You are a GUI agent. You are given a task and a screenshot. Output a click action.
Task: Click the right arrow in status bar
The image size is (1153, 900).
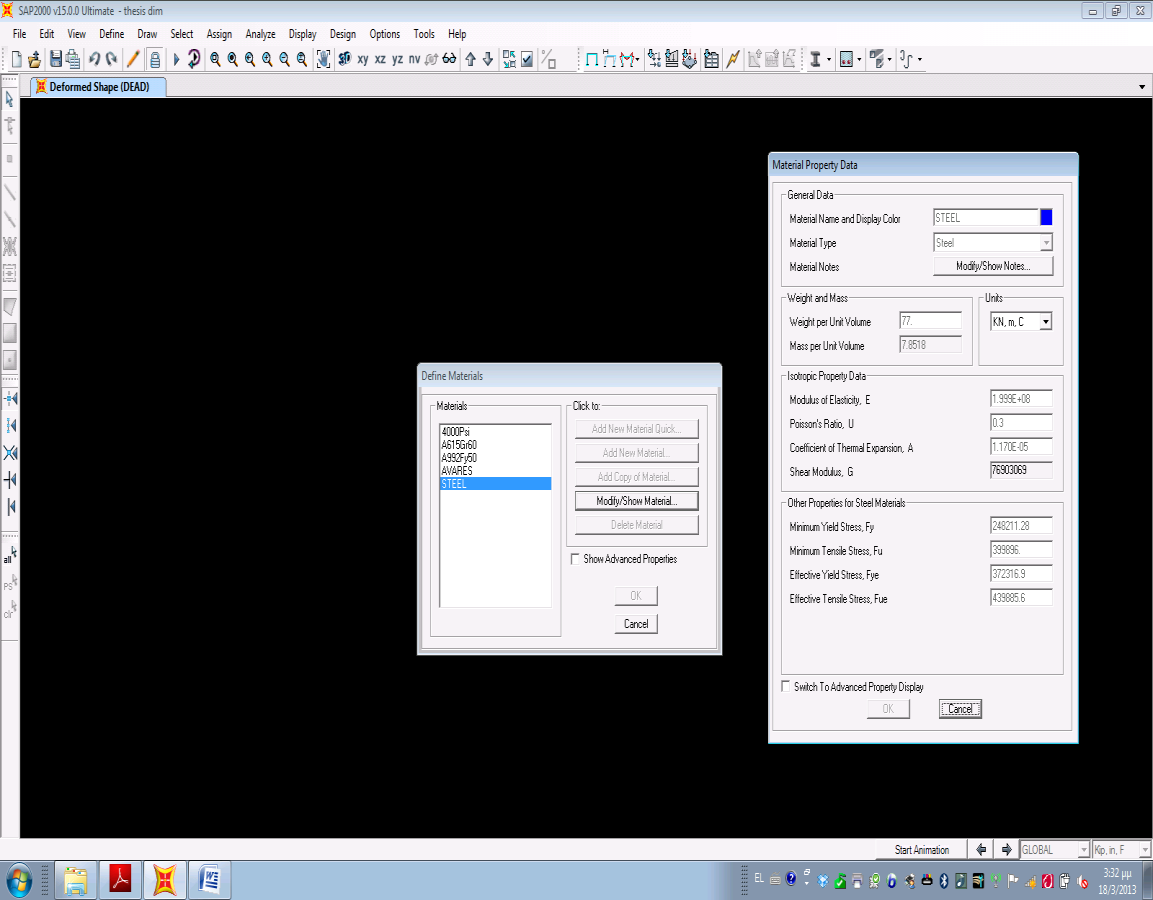tap(1006, 849)
